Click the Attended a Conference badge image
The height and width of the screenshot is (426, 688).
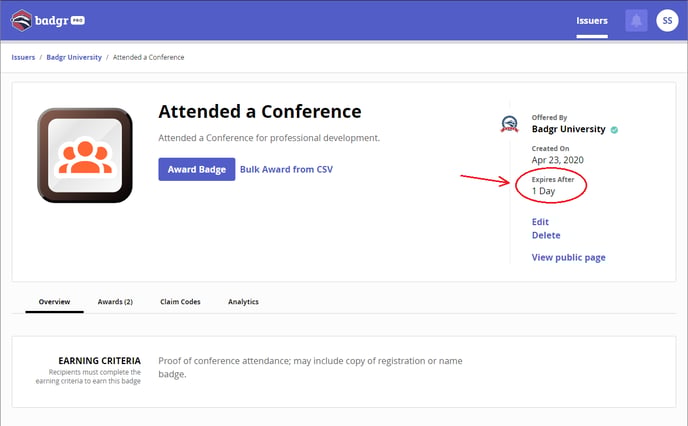[85, 155]
